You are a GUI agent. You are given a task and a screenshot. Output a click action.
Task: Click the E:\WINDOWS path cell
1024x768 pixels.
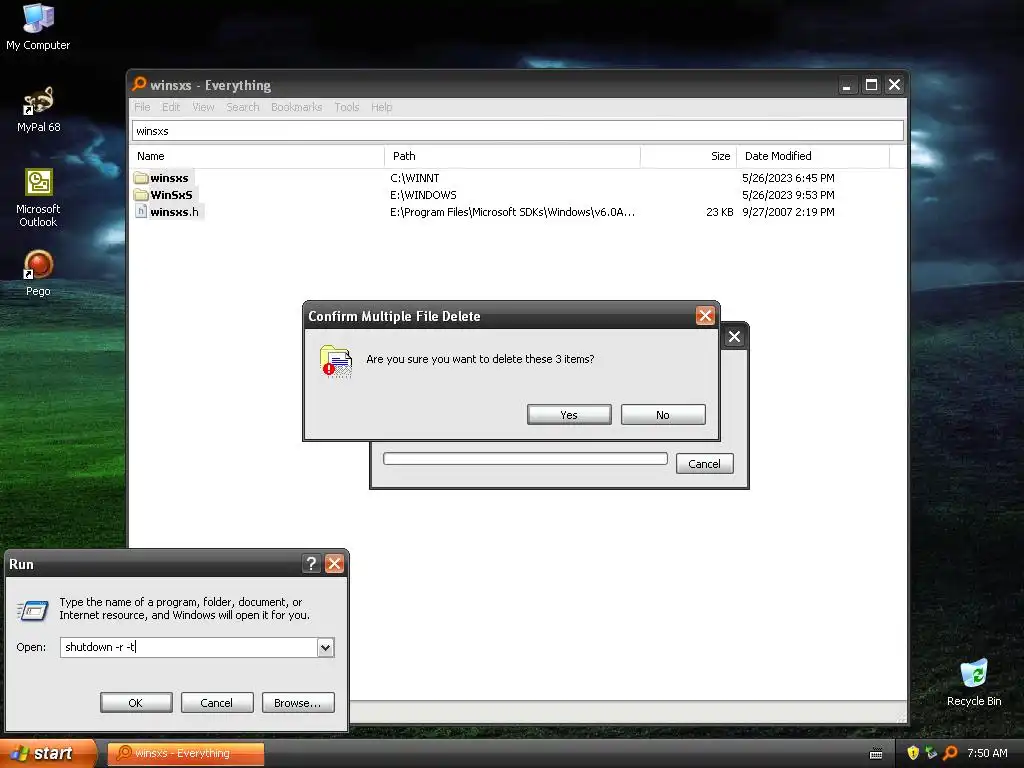pyautogui.click(x=423, y=195)
